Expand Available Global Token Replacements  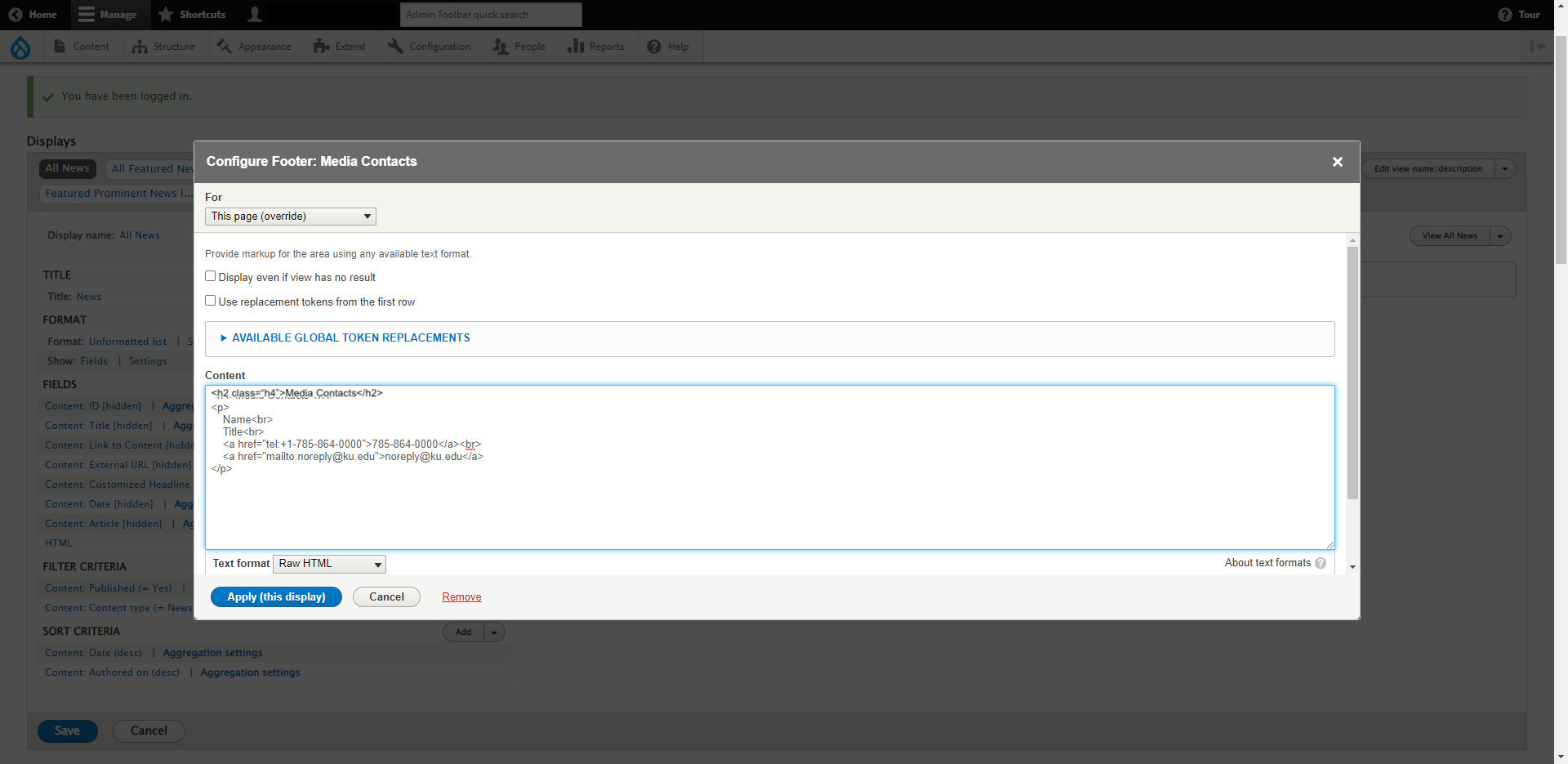coord(350,337)
